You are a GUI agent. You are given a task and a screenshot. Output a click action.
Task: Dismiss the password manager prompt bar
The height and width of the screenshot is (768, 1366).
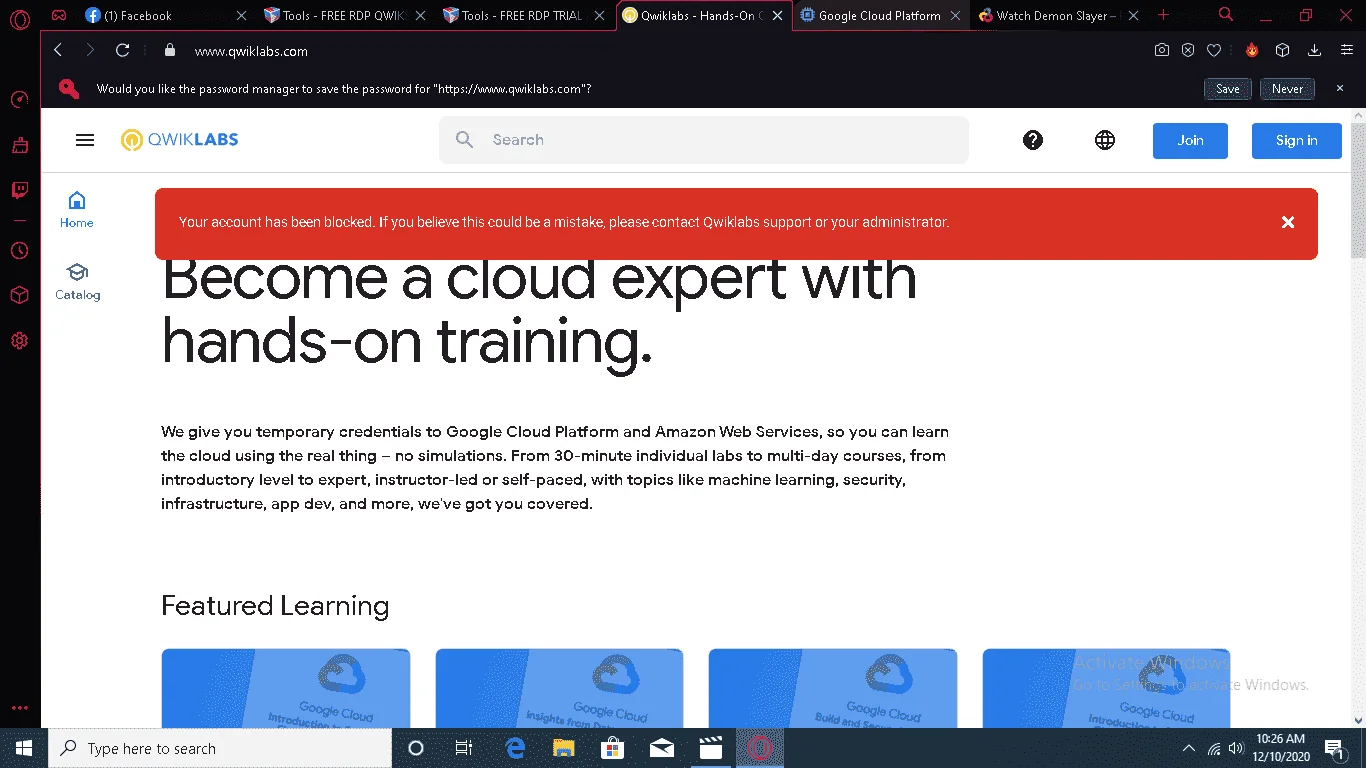pos(1340,88)
